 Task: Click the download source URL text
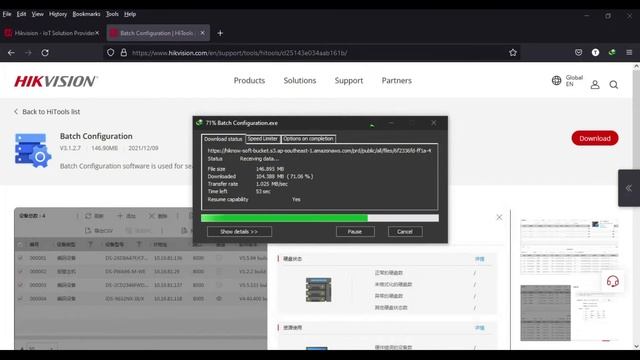point(319,151)
